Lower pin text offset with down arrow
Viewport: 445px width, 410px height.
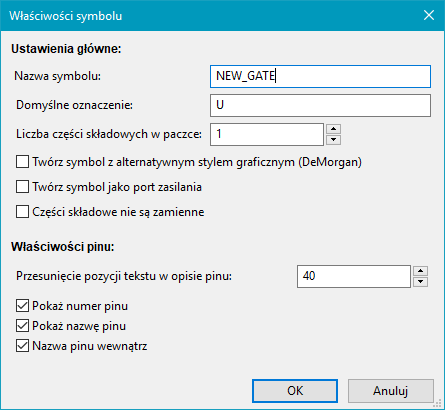tap(420, 282)
